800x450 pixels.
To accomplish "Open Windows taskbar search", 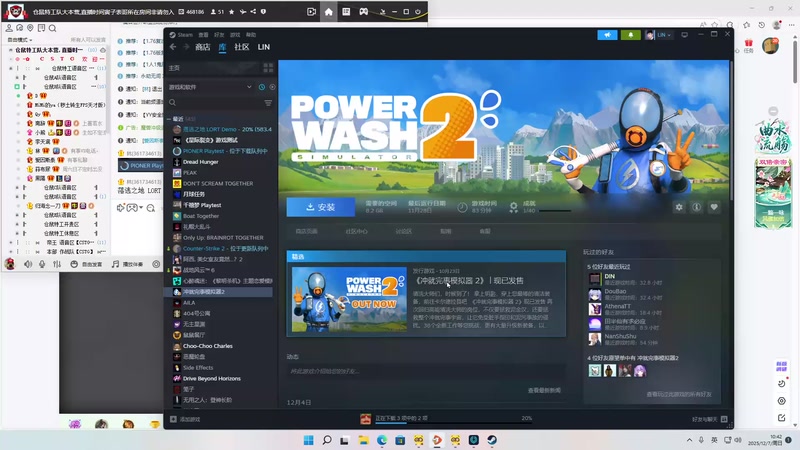I will coord(327,440).
